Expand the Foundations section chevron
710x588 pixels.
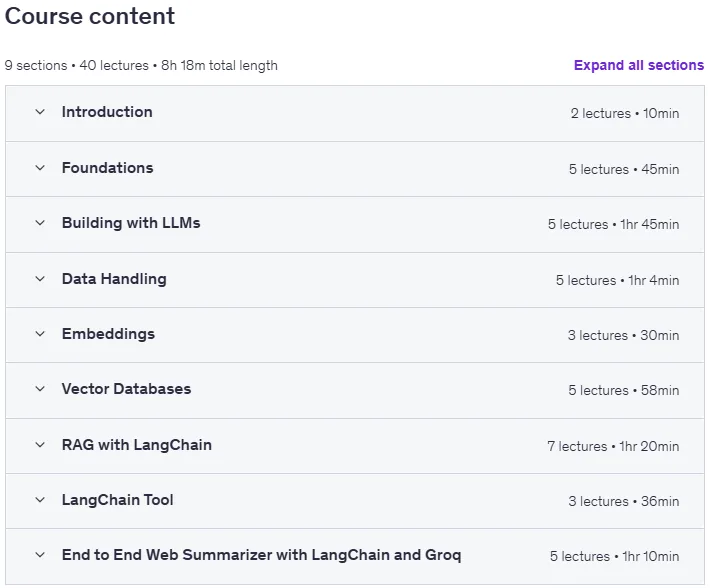tap(40, 168)
